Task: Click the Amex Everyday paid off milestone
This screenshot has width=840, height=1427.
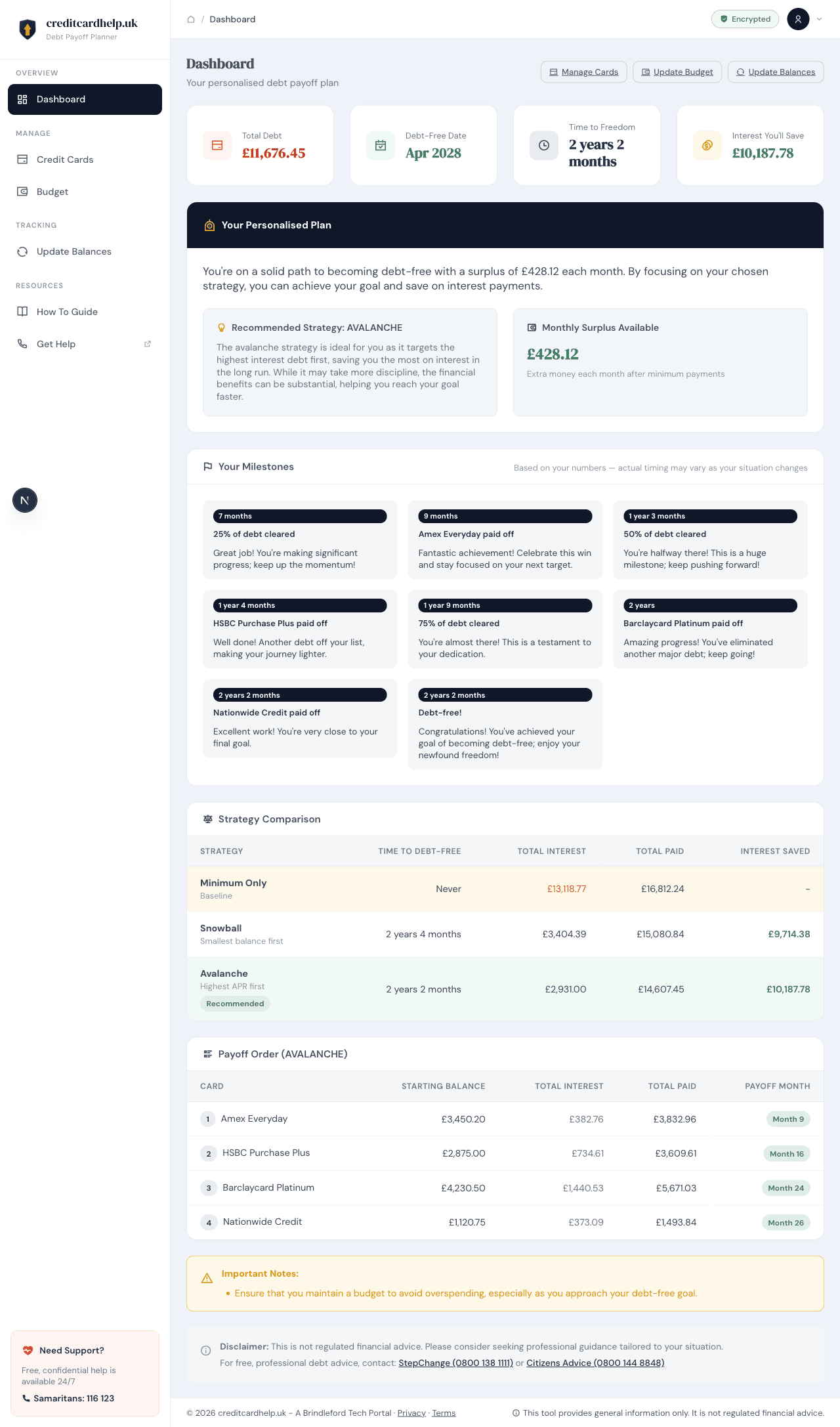Action: coord(505,540)
